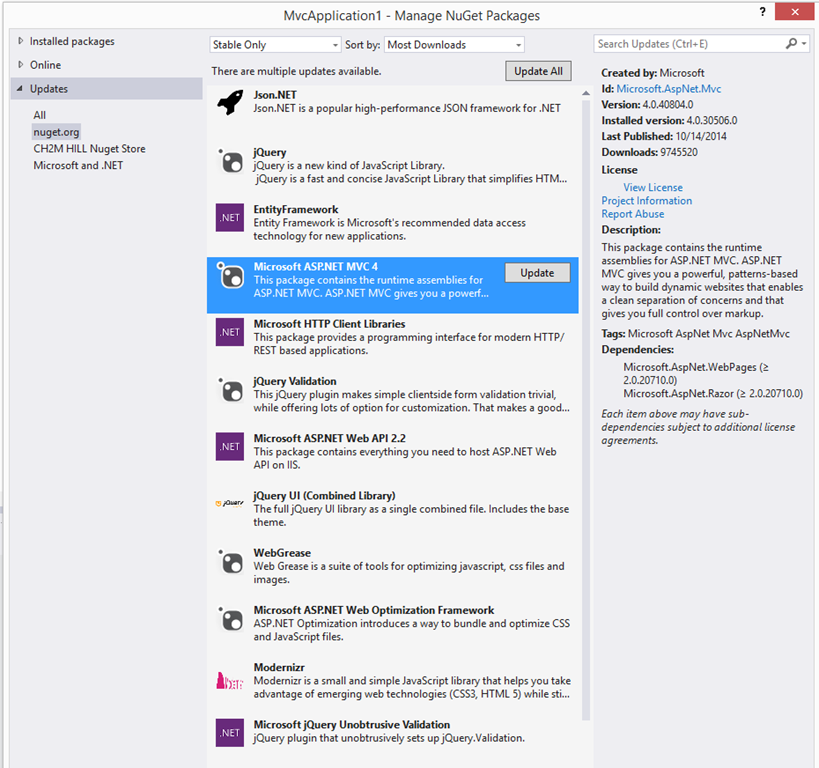
Task: Click the Microsoft HTTP Client Libraries icon
Action: click(230, 332)
